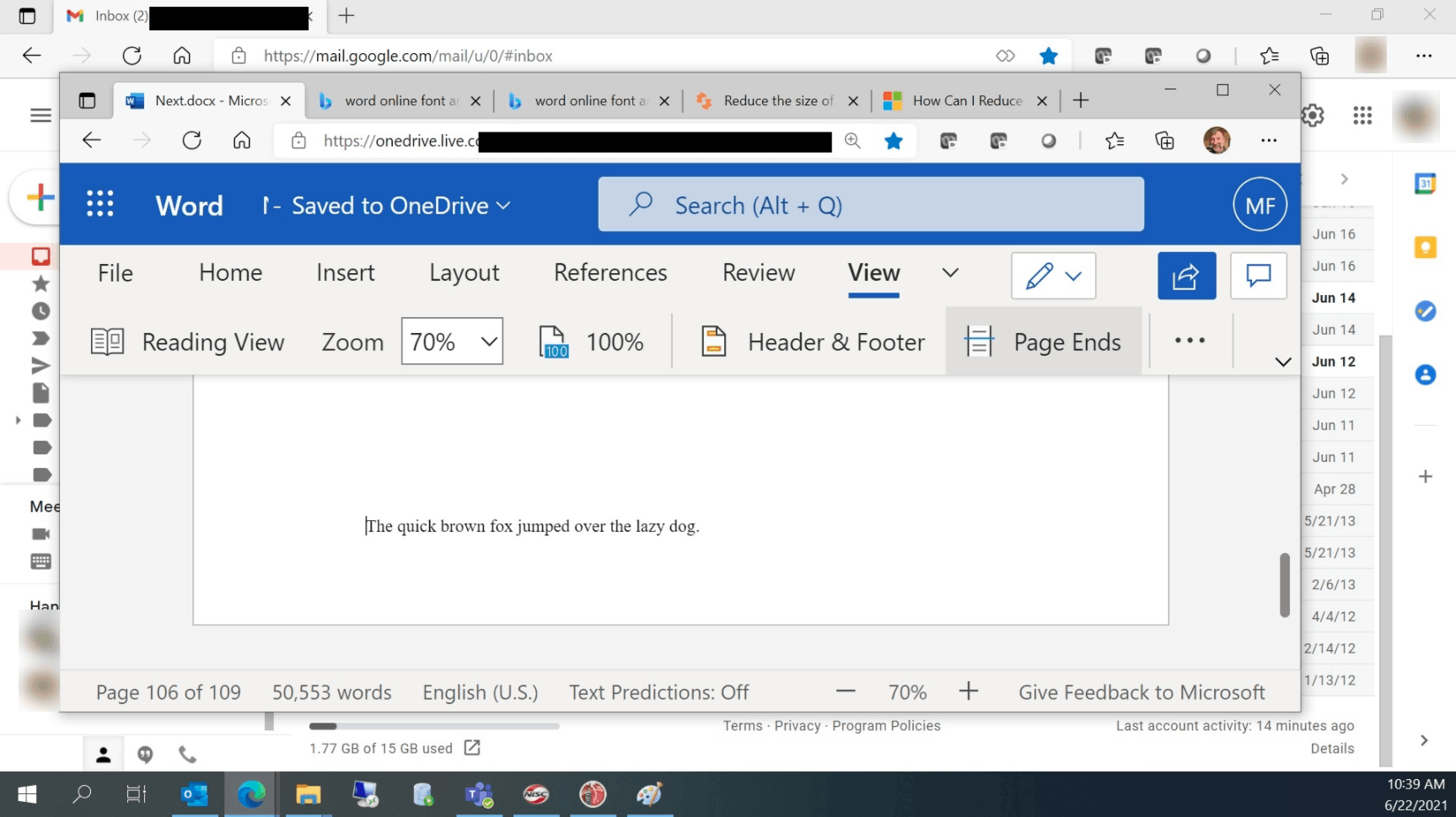This screenshot has height=817, width=1456.
Task: Open Google Tasks in Gmail side panel
Action: pos(1425,311)
